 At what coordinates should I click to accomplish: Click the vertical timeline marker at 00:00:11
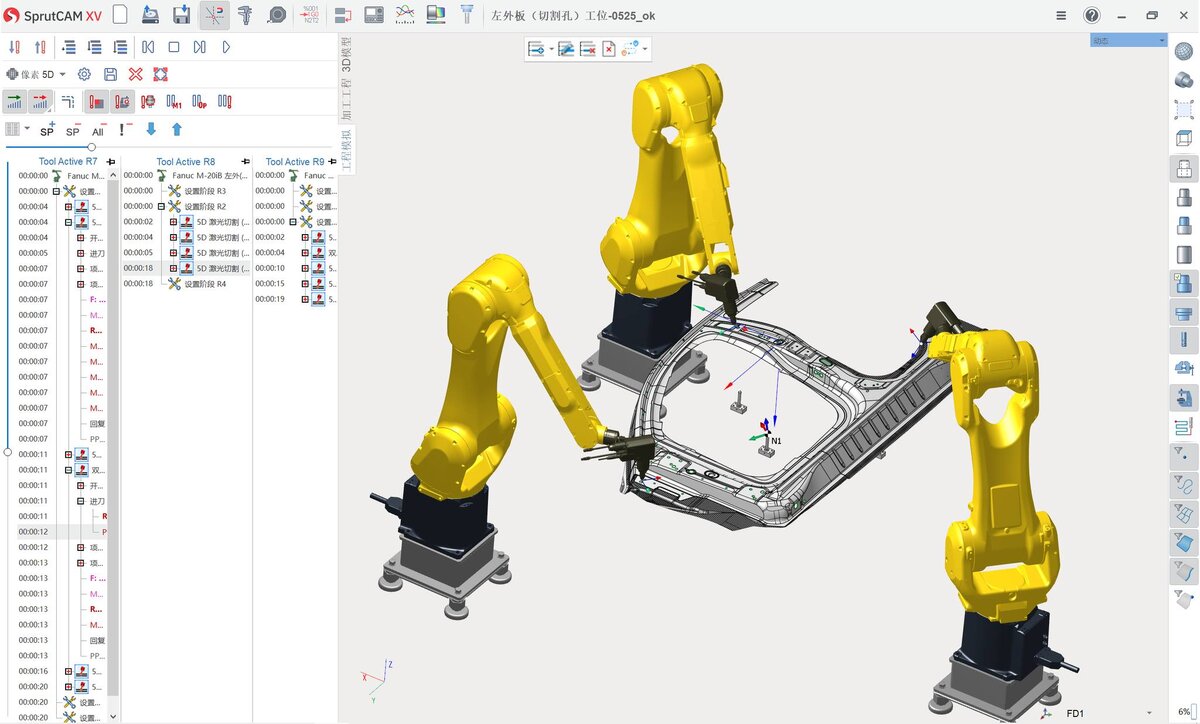(x=8, y=453)
